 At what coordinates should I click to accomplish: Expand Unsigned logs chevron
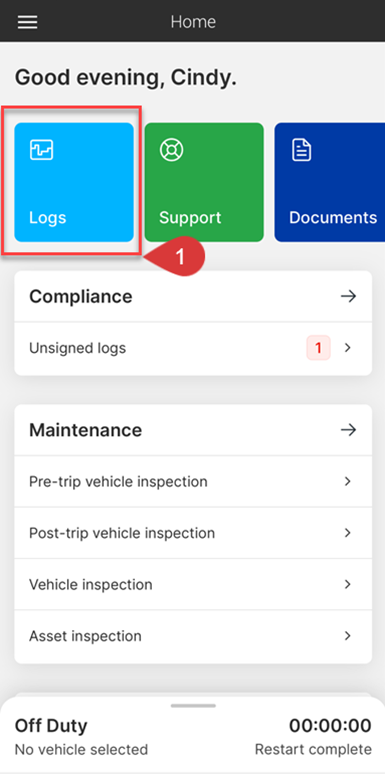[x=348, y=348]
